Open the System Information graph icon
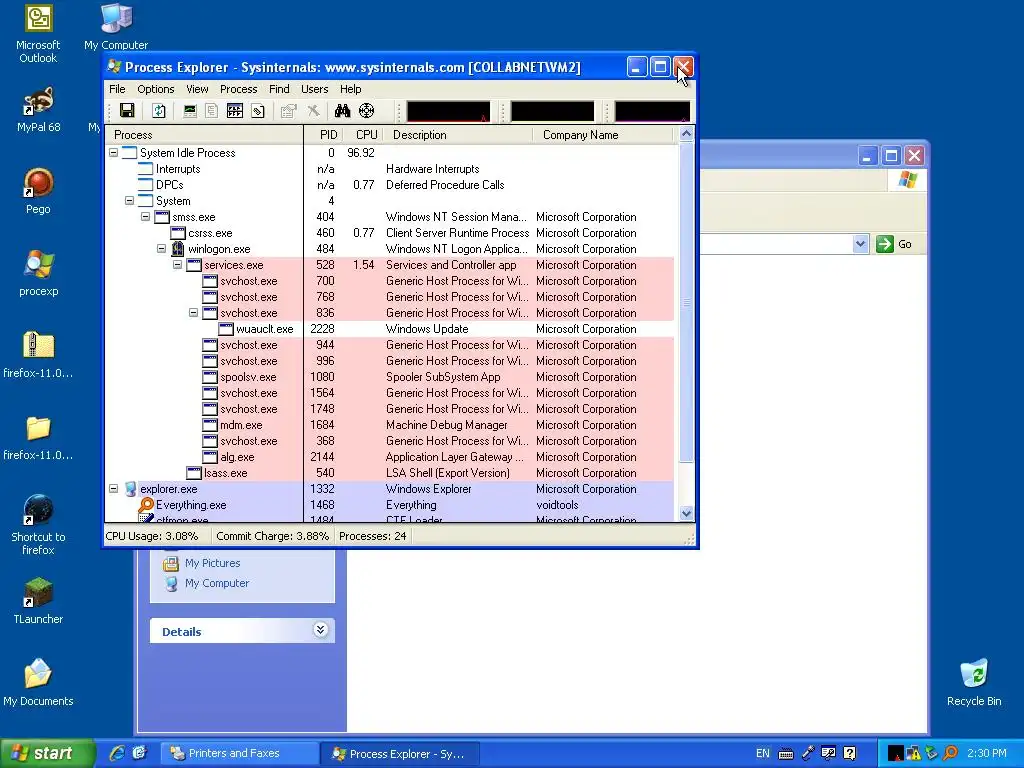1024x768 pixels. [190, 110]
